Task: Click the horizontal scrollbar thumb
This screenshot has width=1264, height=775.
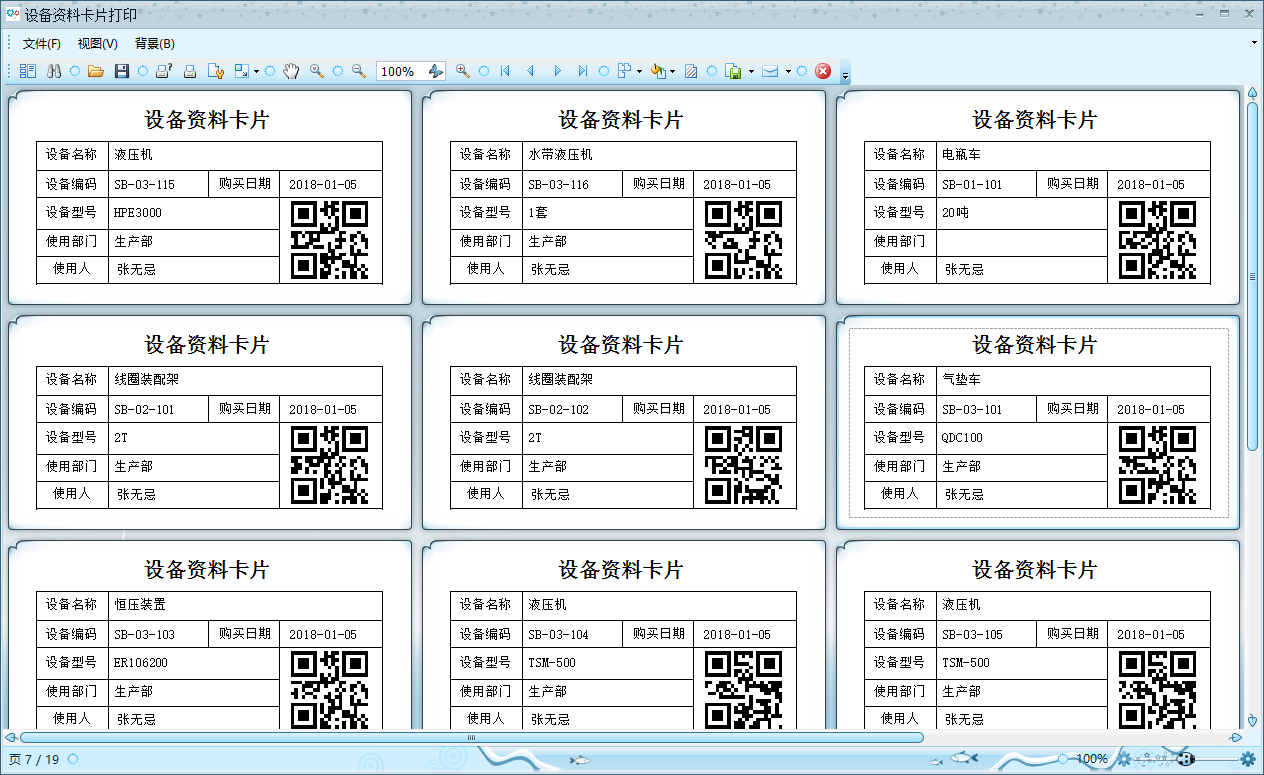Action: click(x=472, y=737)
